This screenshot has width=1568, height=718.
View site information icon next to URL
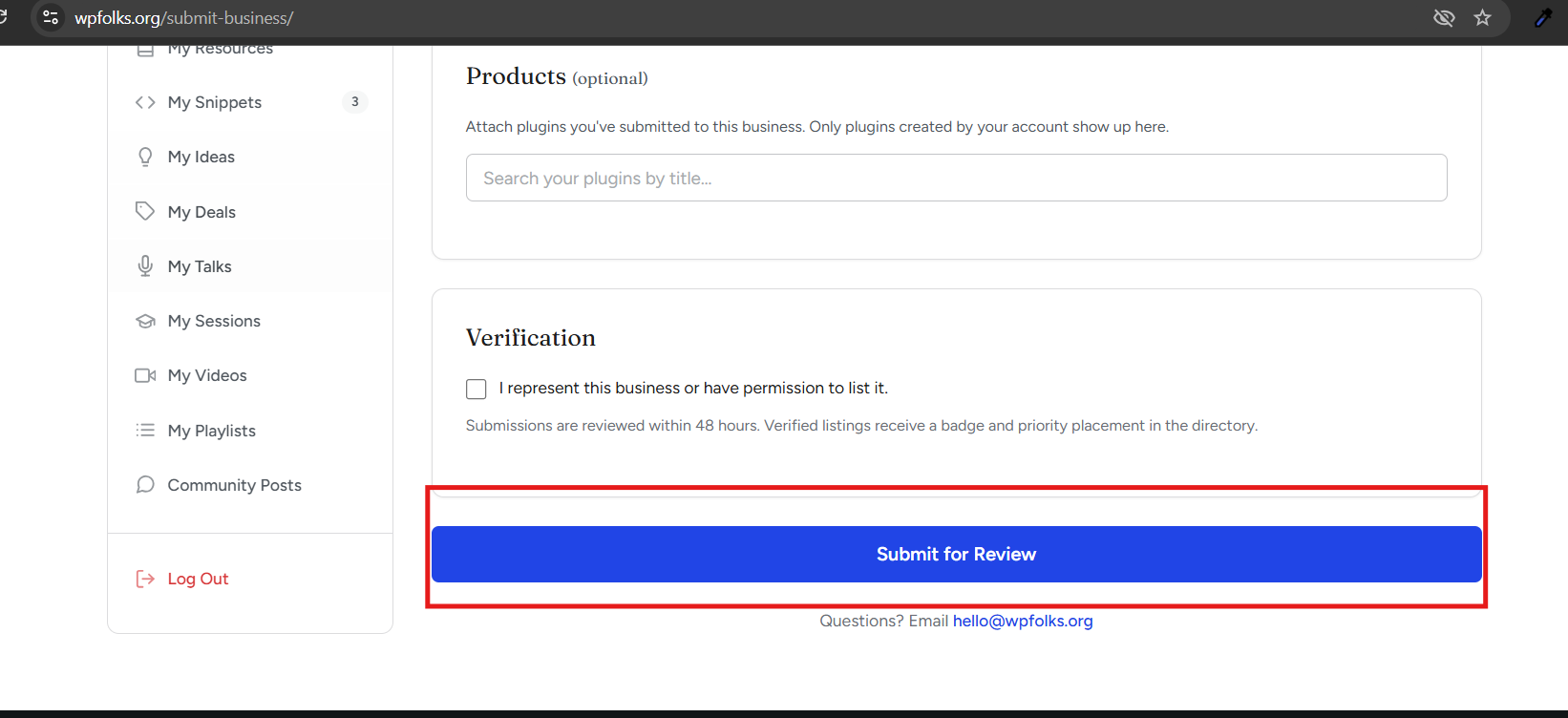51,18
